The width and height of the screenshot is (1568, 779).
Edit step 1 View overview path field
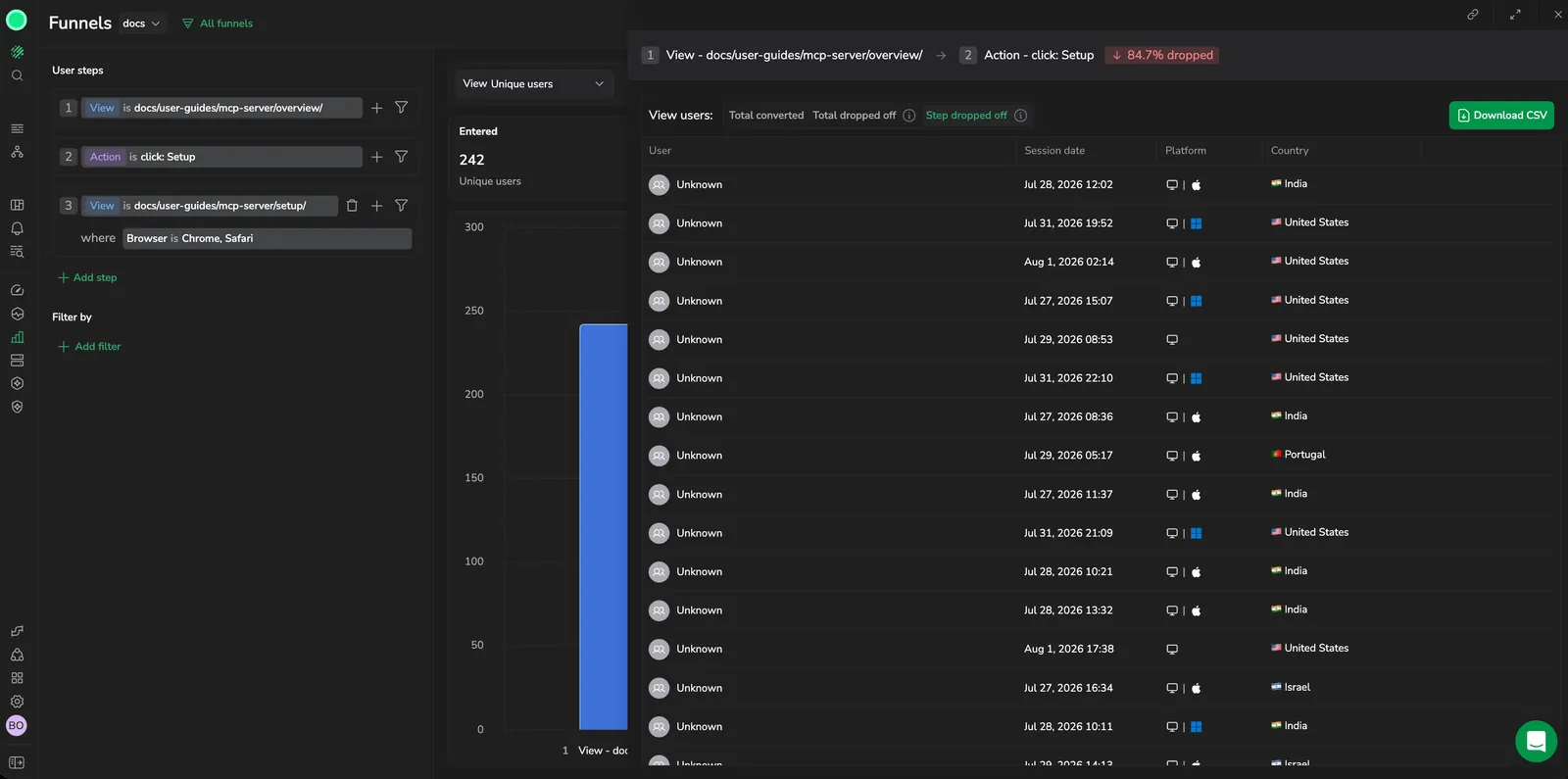[x=221, y=108]
